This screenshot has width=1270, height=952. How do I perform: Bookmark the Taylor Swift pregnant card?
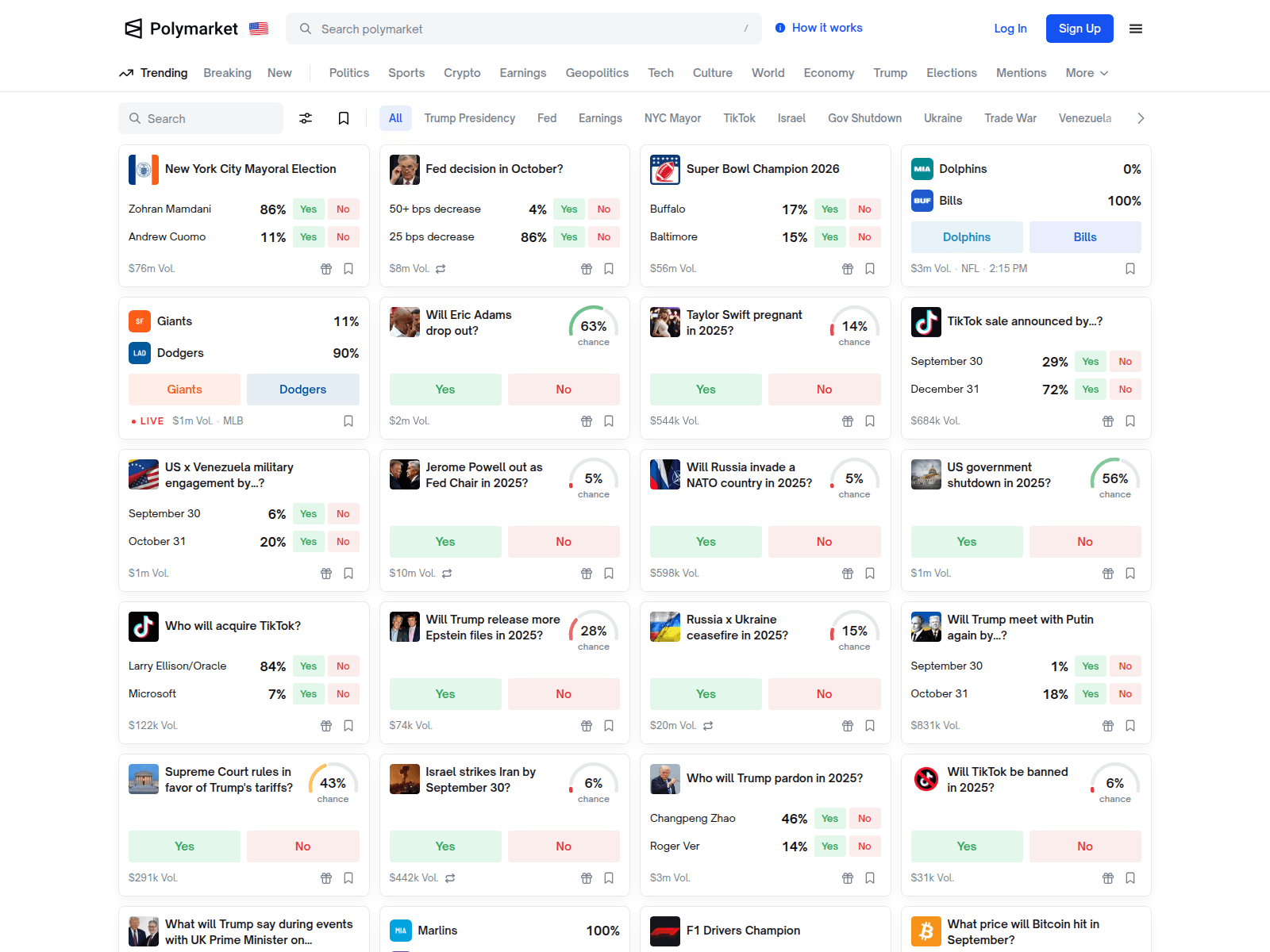click(870, 421)
